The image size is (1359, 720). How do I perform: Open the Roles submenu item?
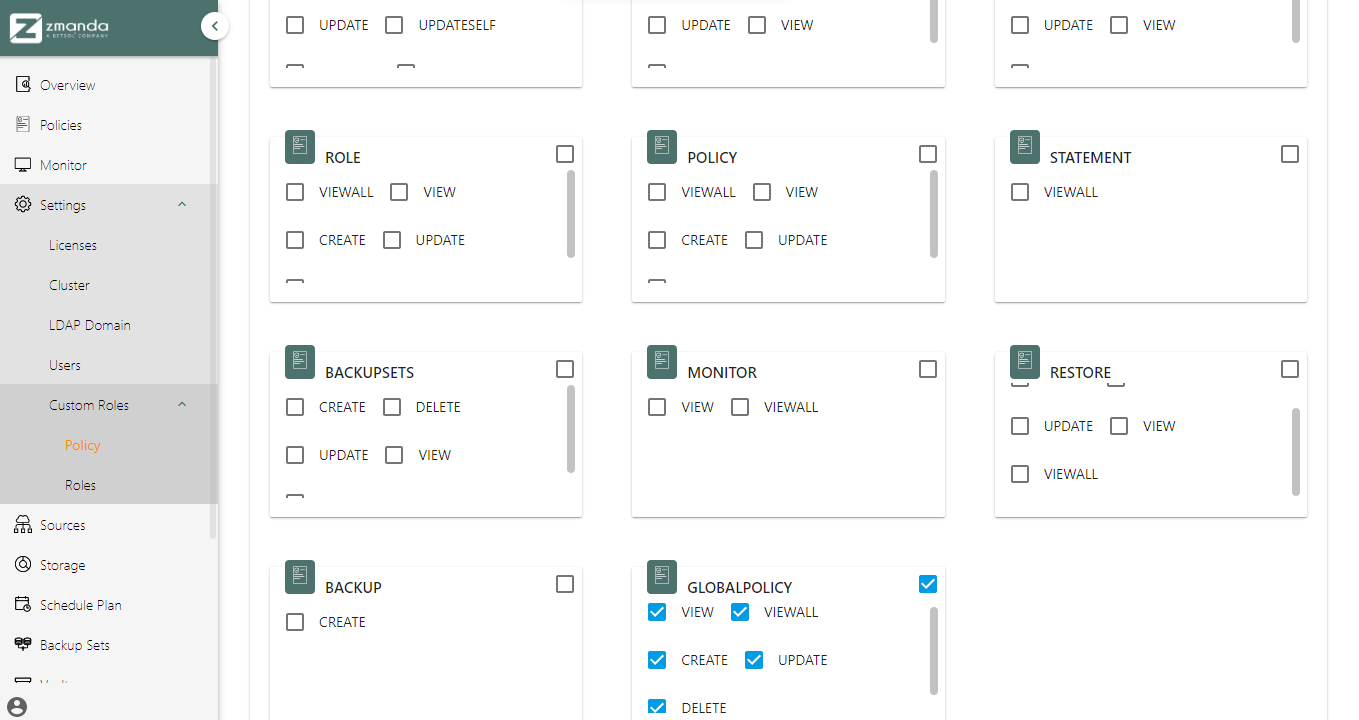click(81, 485)
